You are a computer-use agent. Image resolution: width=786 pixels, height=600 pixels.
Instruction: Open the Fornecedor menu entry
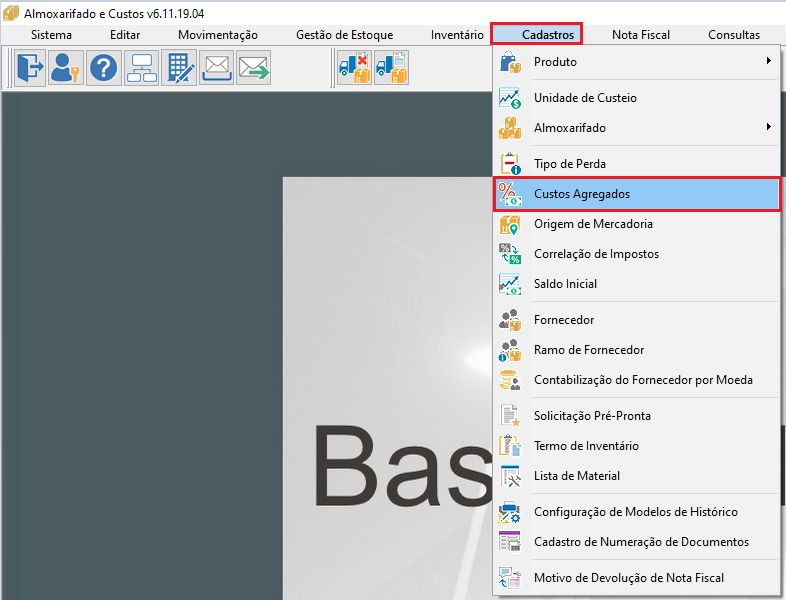pyautogui.click(x=637, y=320)
